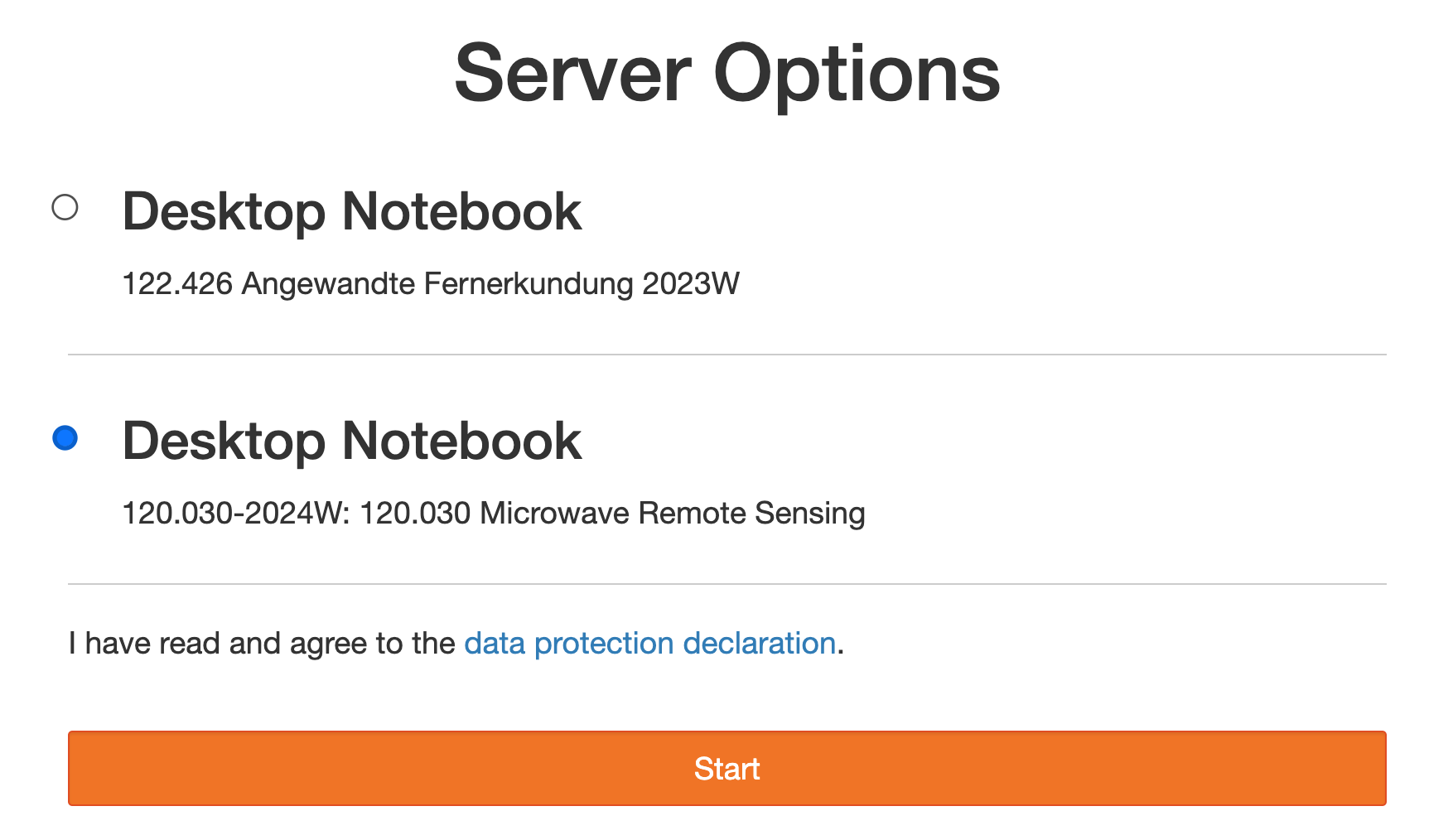Choose the 120.030 Microwave Remote Sensing description
Viewport: 1453px width, 840px height.
pyautogui.click(x=493, y=514)
